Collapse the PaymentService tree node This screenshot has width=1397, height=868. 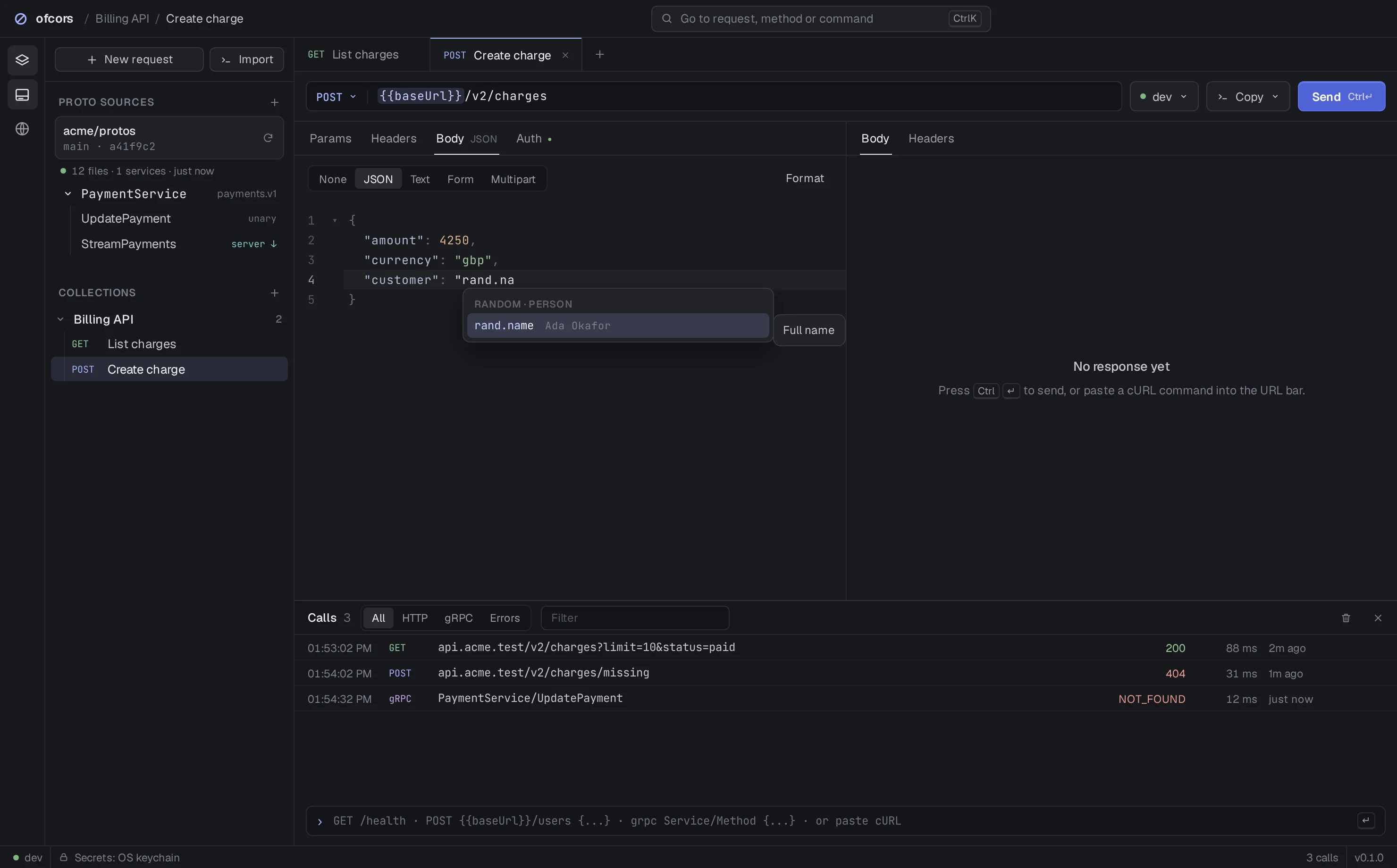[68, 194]
